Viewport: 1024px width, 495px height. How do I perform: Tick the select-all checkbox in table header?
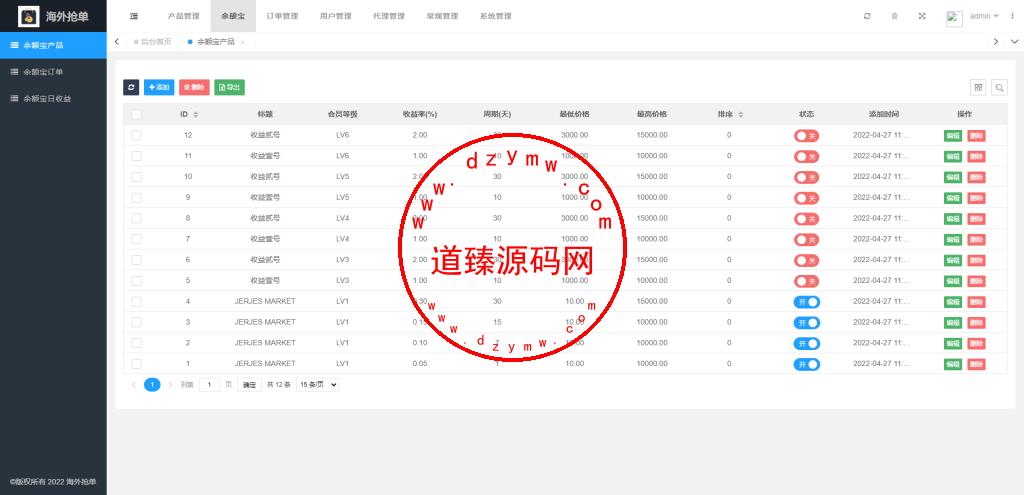[136, 114]
